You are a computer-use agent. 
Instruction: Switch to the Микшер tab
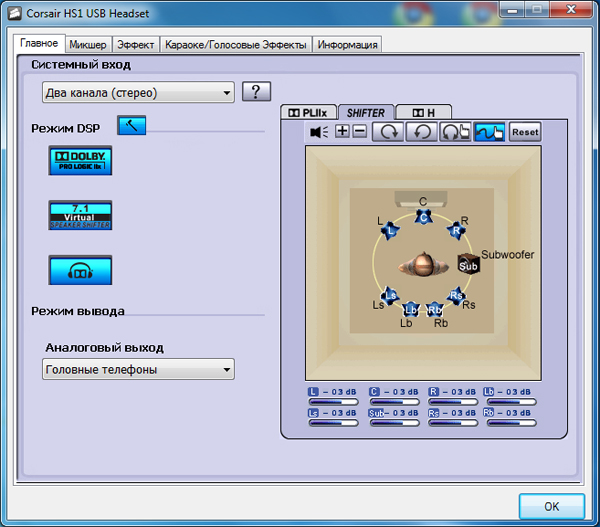point(88,45)
